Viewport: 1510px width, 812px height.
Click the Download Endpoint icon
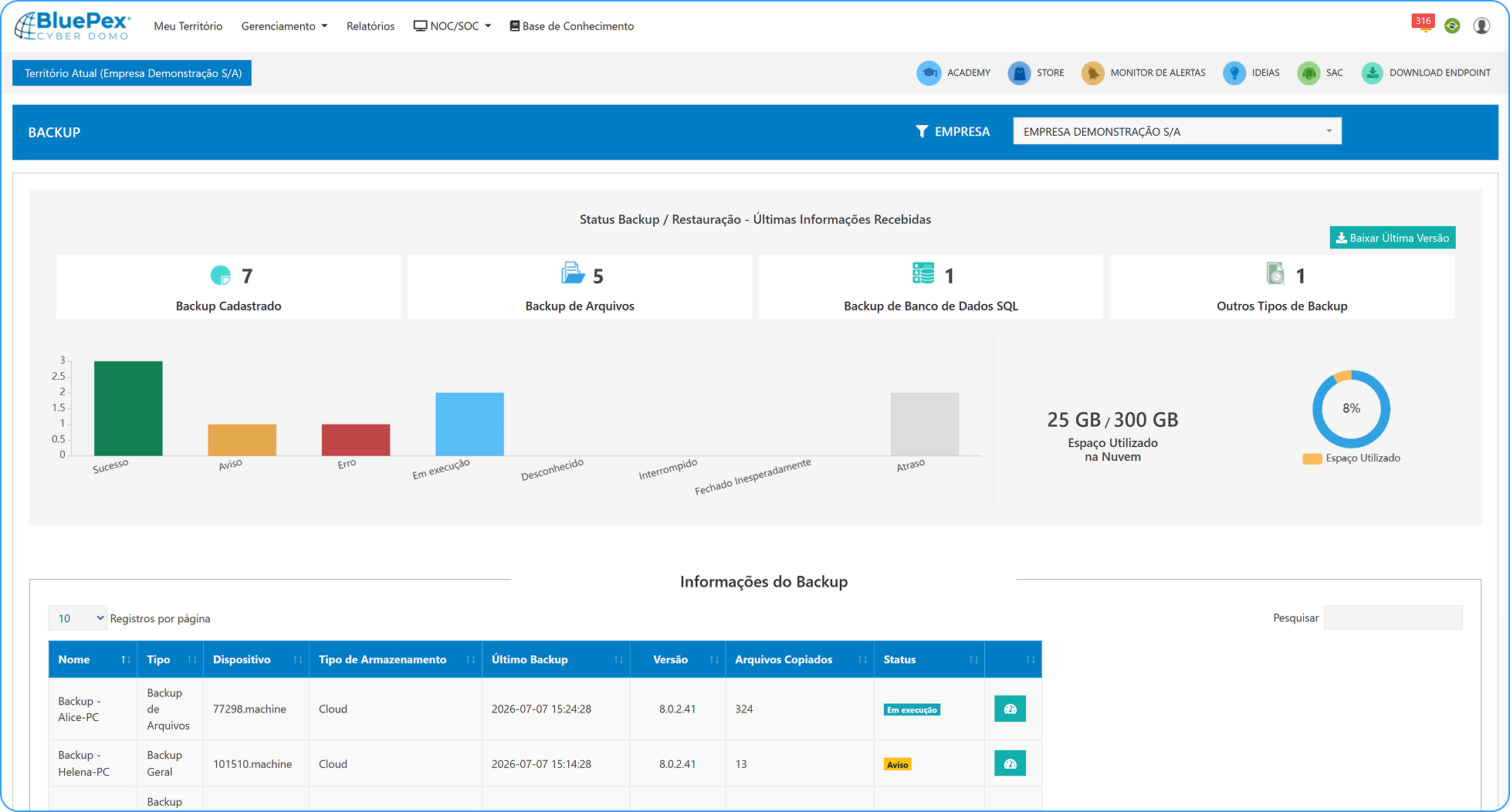pos(1372,73)
